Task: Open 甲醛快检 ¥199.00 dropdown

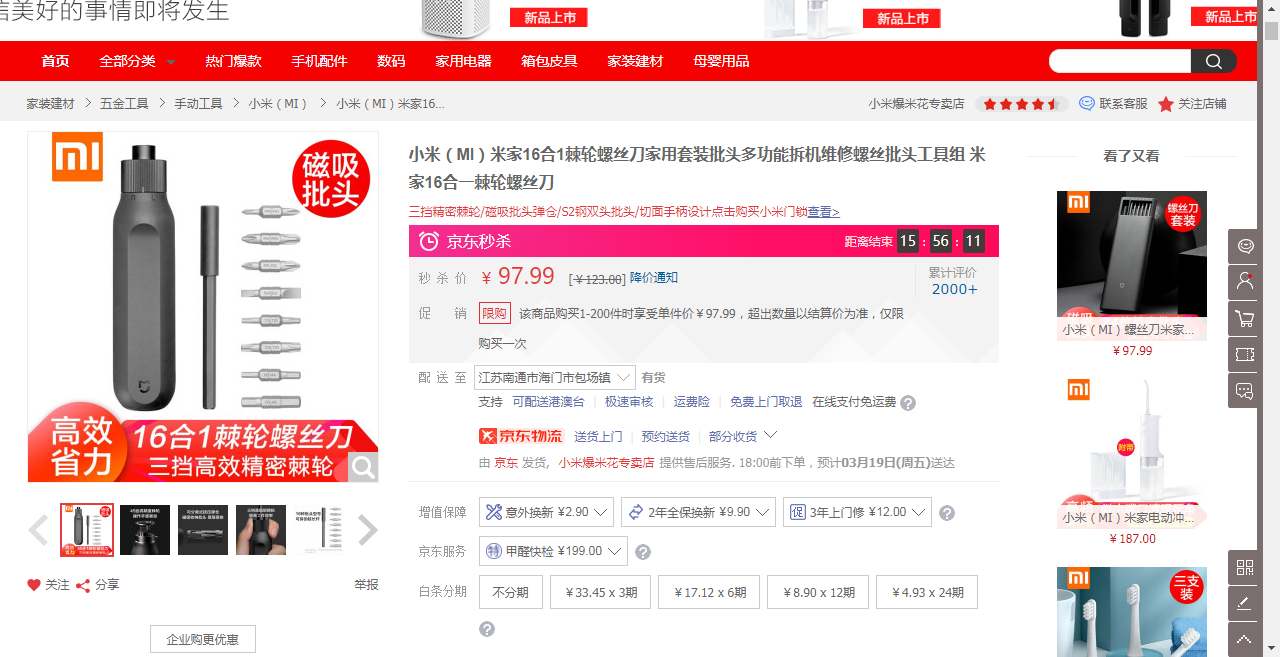Action: tap(553, 551)
